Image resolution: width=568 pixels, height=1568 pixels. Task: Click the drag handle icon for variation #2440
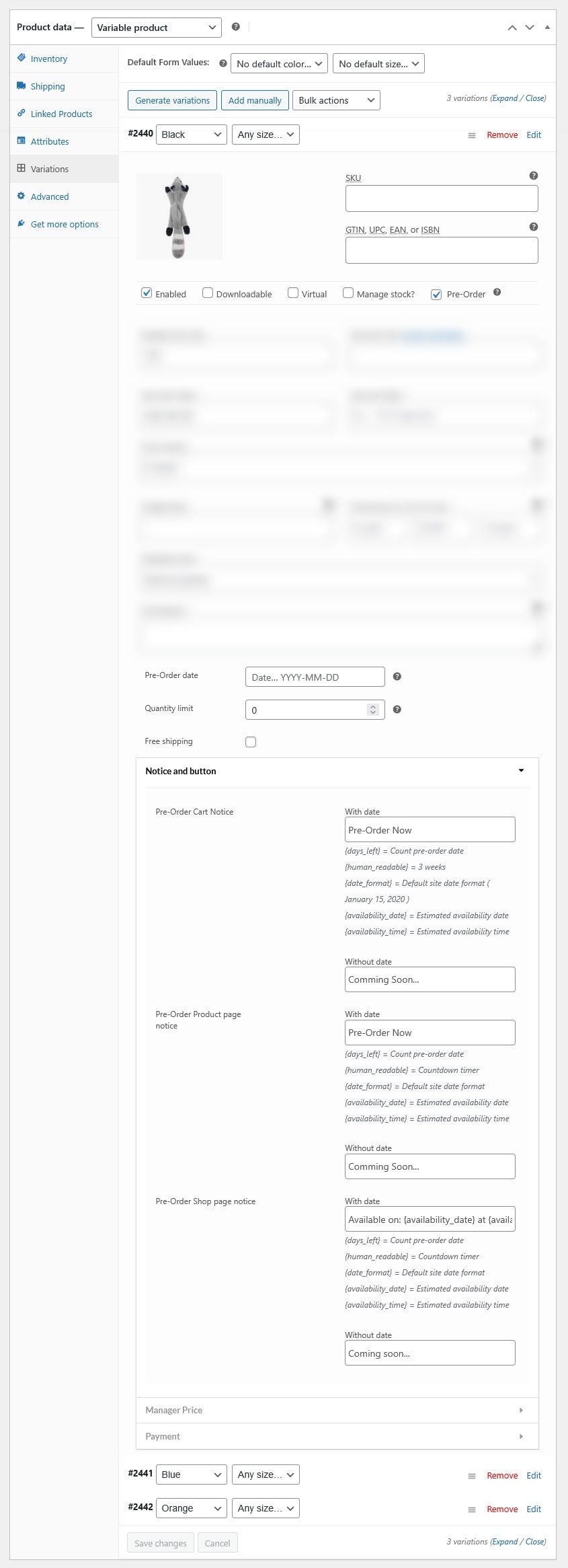pos(472,135)
